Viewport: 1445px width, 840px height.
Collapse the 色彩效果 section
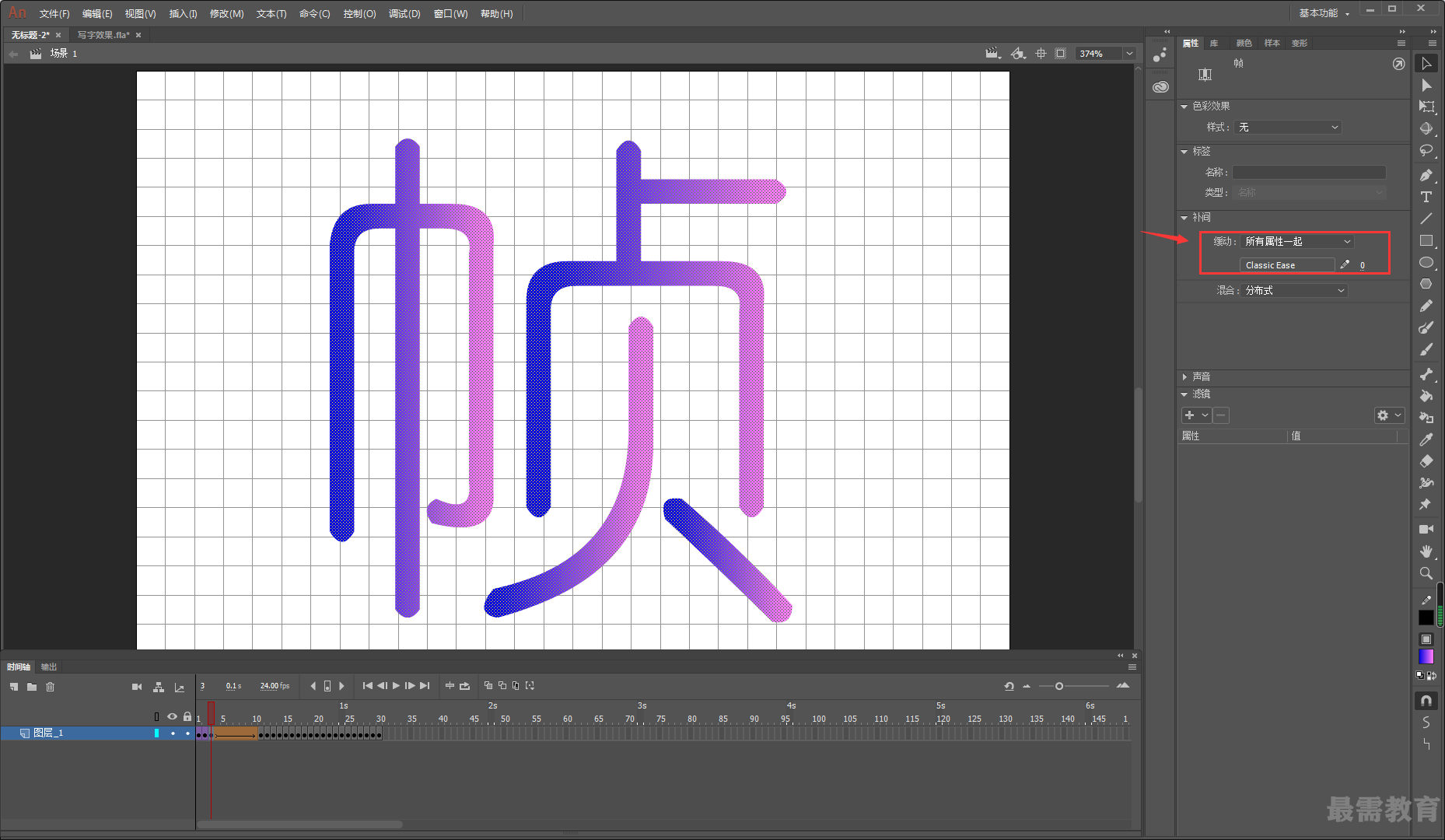point(1184,107)
